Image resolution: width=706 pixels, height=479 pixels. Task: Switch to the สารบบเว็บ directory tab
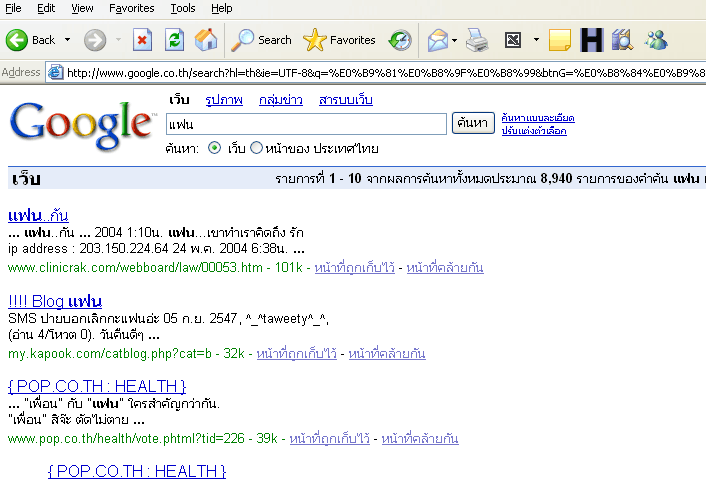pos(346,99)
